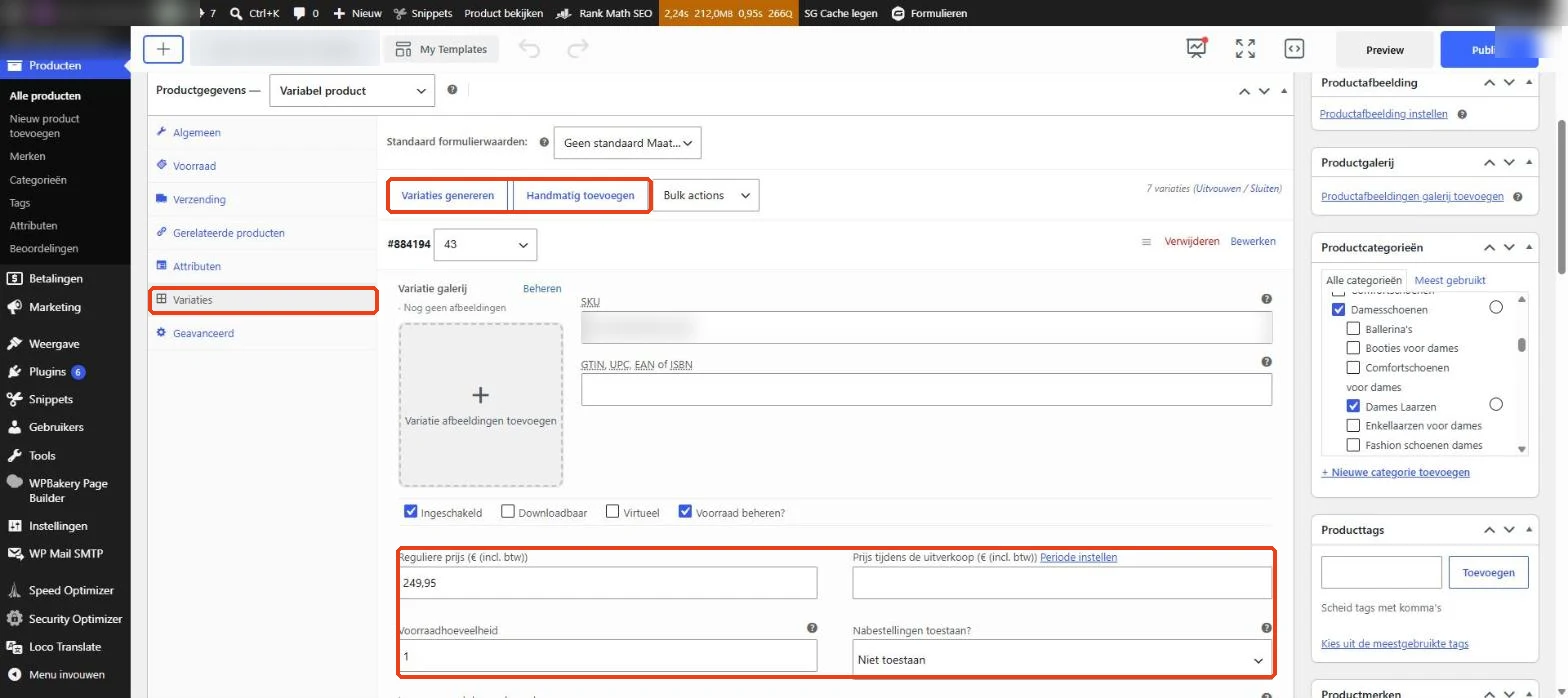This screenshot has width=1568, height=698.
Task: Open Plugins in the sidebar
Action: pyautogui.click(x=47, y=371)
